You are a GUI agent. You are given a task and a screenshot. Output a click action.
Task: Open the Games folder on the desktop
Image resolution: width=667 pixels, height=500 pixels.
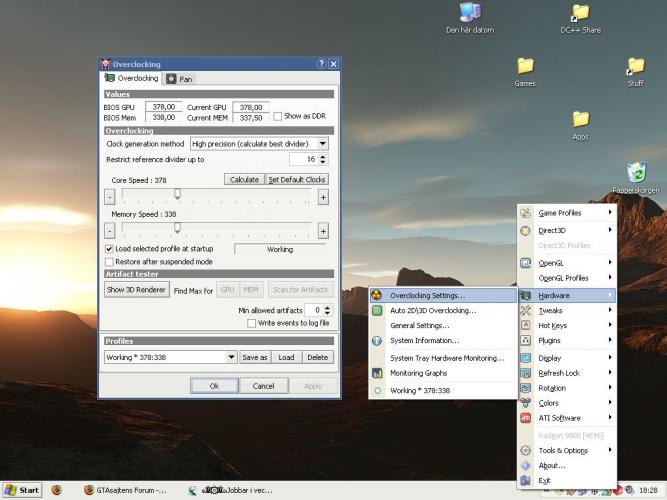[525, 67]
